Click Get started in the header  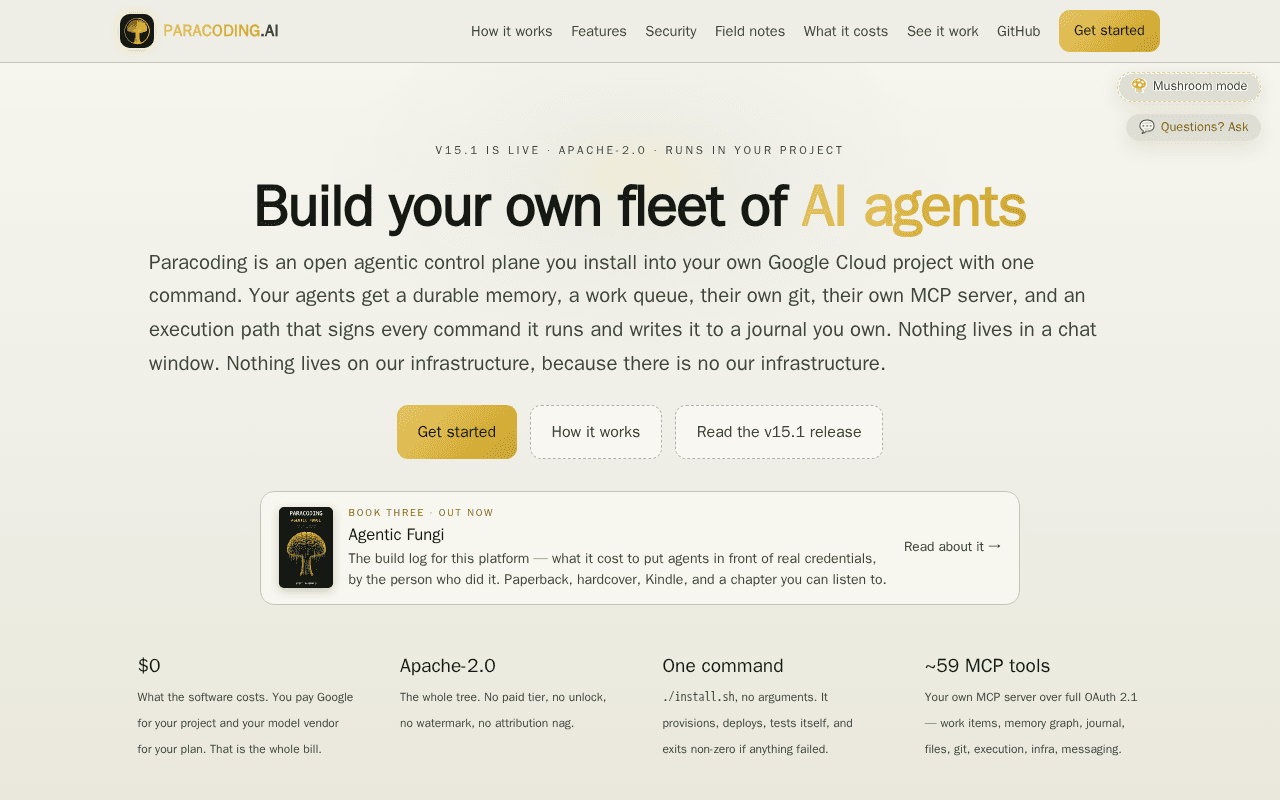[x=1109, y=31]
